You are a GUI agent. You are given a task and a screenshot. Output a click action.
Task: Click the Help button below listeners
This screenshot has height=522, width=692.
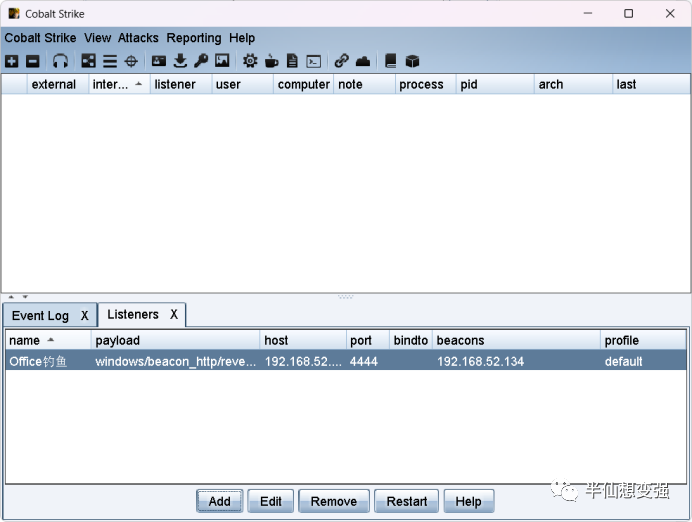click(469, 501)
